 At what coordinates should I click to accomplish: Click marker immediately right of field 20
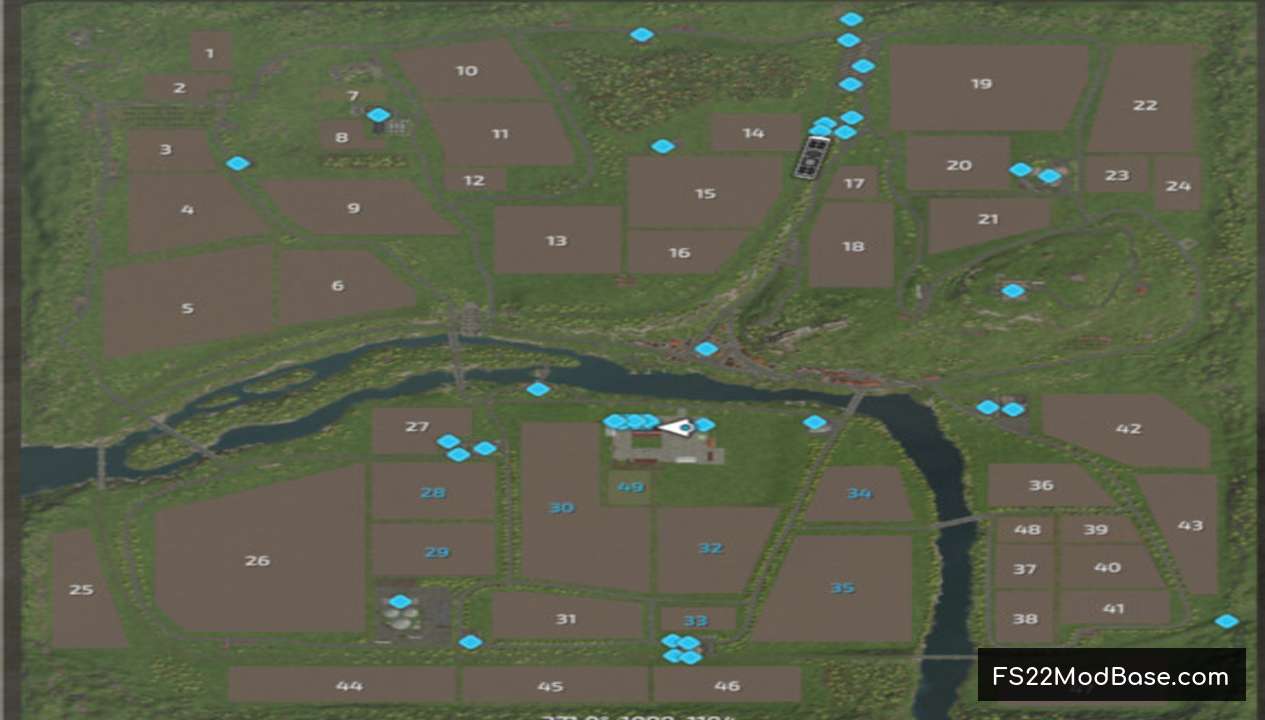point(1020,170)
